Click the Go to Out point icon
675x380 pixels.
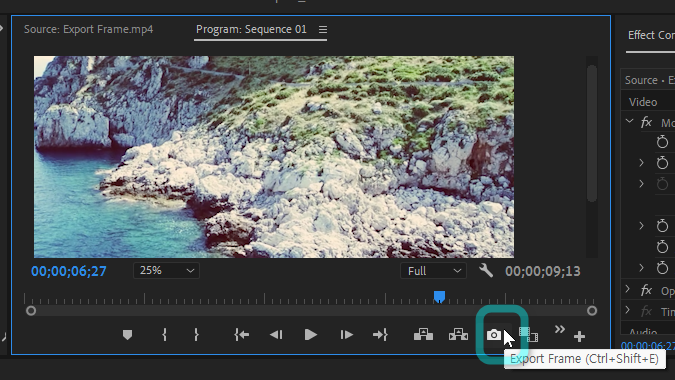coord(380,335)
